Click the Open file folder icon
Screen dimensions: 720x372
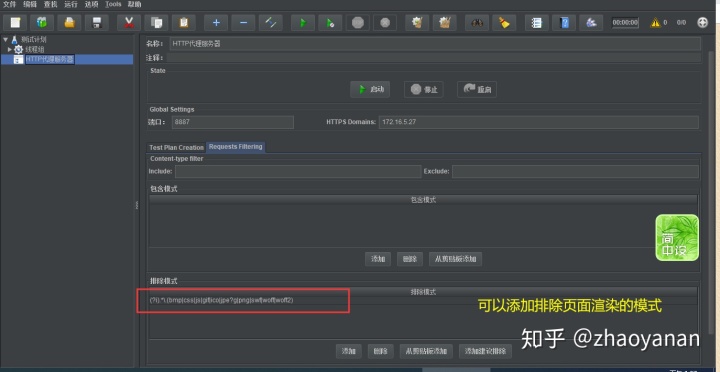pyautogui.click(x=69, y=22)
